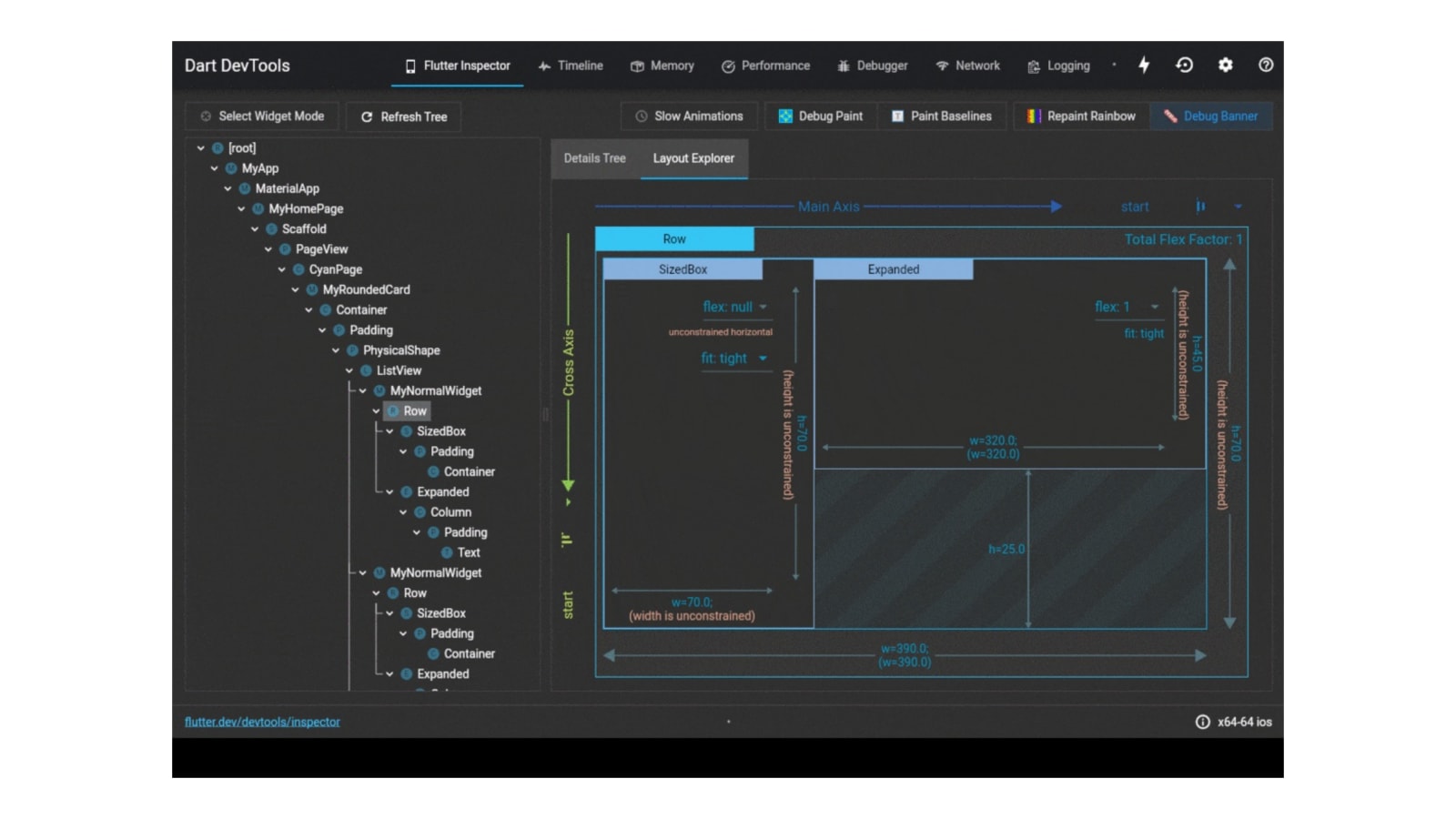Click the widget icon beside Column
The height and width of the screenshot is (819, 1456).
[x=420, y=512]
